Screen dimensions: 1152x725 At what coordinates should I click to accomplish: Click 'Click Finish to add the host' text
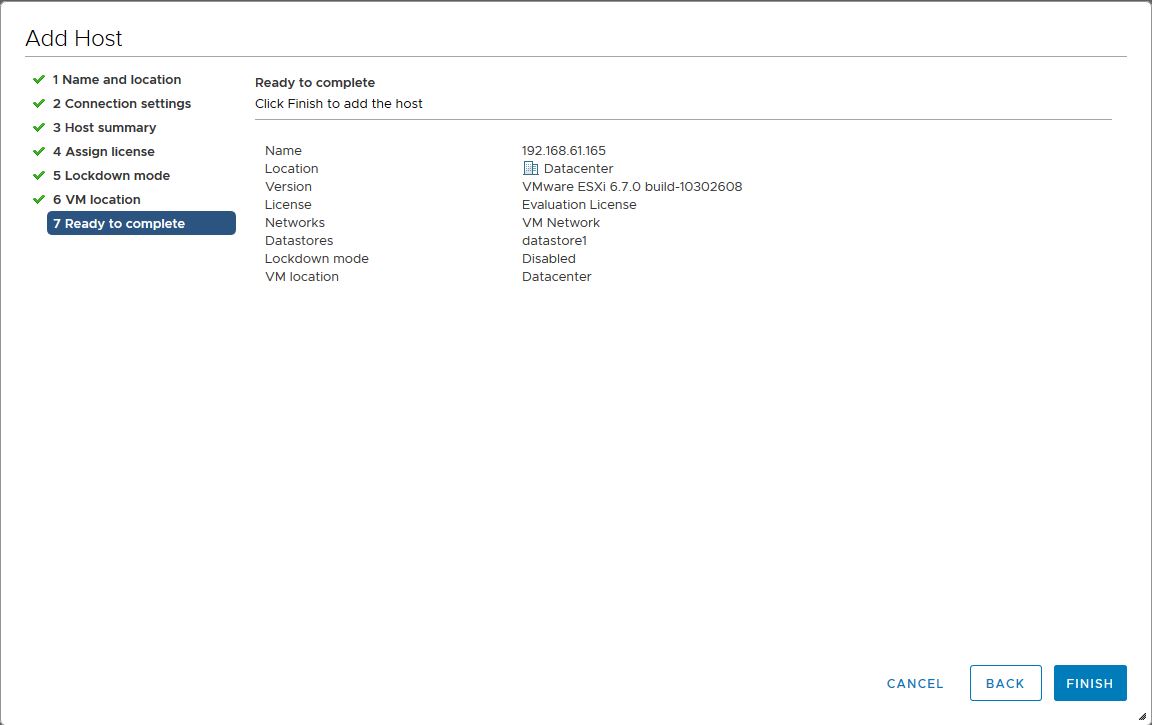pyautogui.click(x=339, y=104)
